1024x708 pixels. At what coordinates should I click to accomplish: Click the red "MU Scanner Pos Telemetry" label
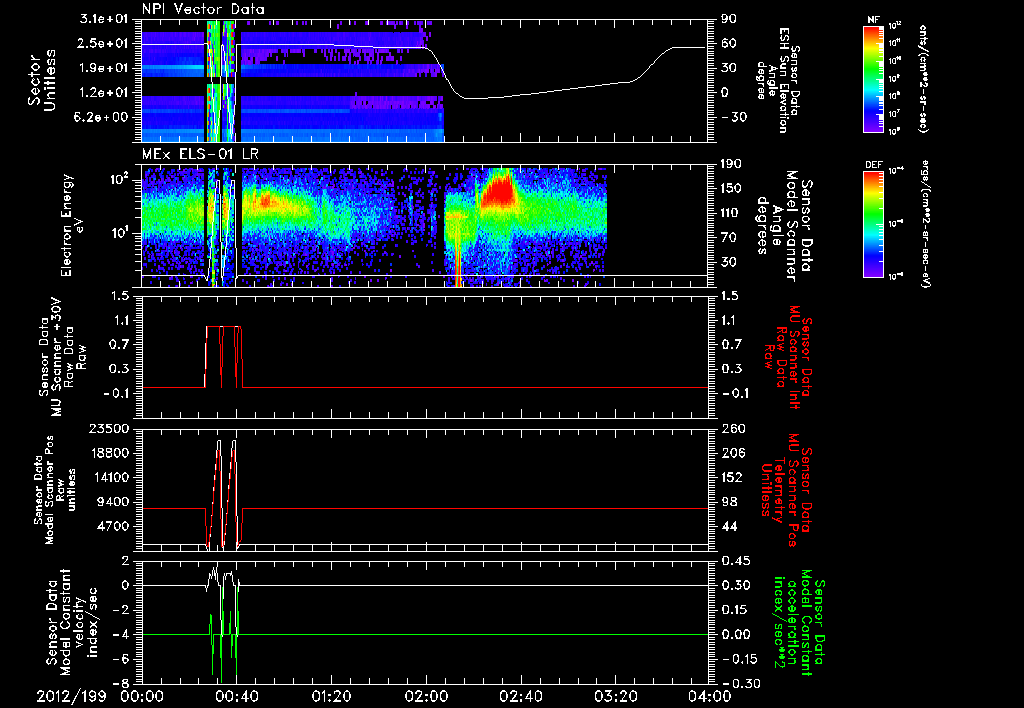[784, 489]
